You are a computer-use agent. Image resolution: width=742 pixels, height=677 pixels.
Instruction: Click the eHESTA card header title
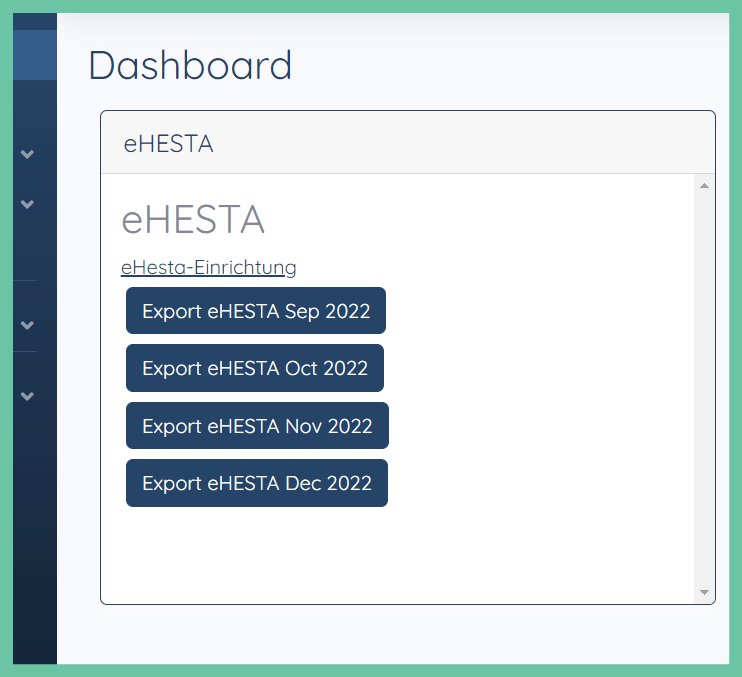[168, 144]
